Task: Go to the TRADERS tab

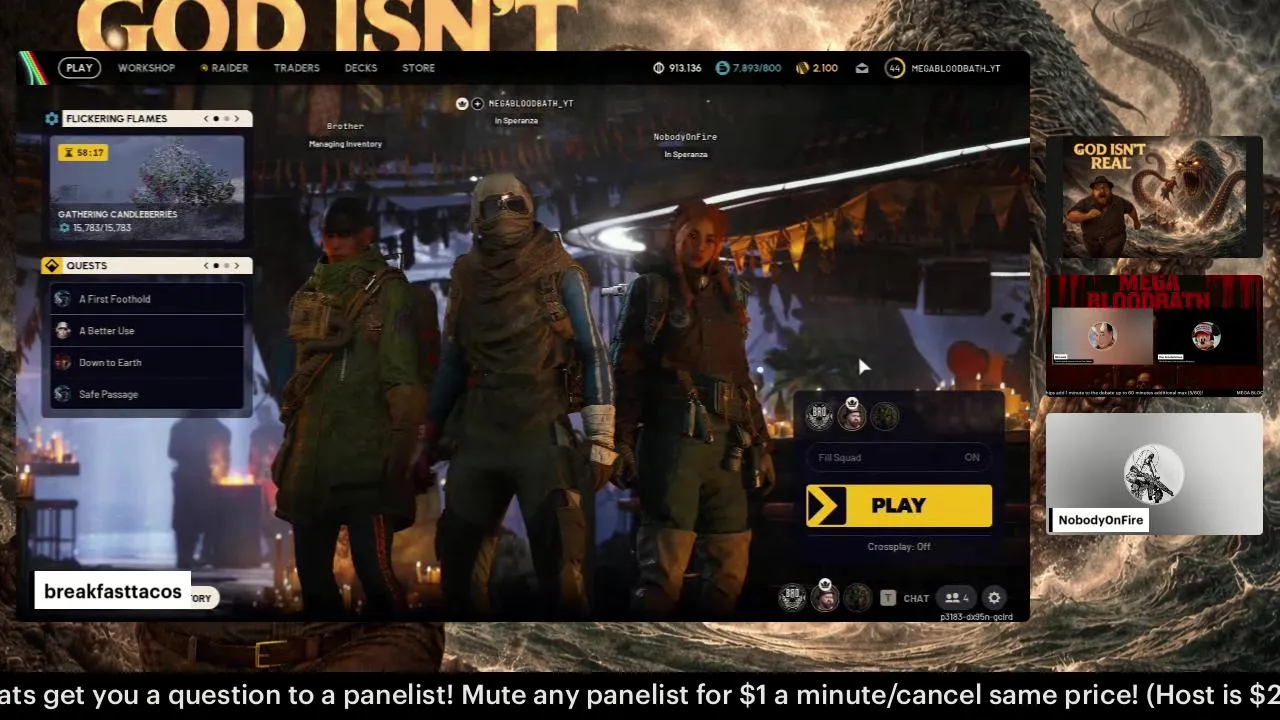Action: click(297, 68)
